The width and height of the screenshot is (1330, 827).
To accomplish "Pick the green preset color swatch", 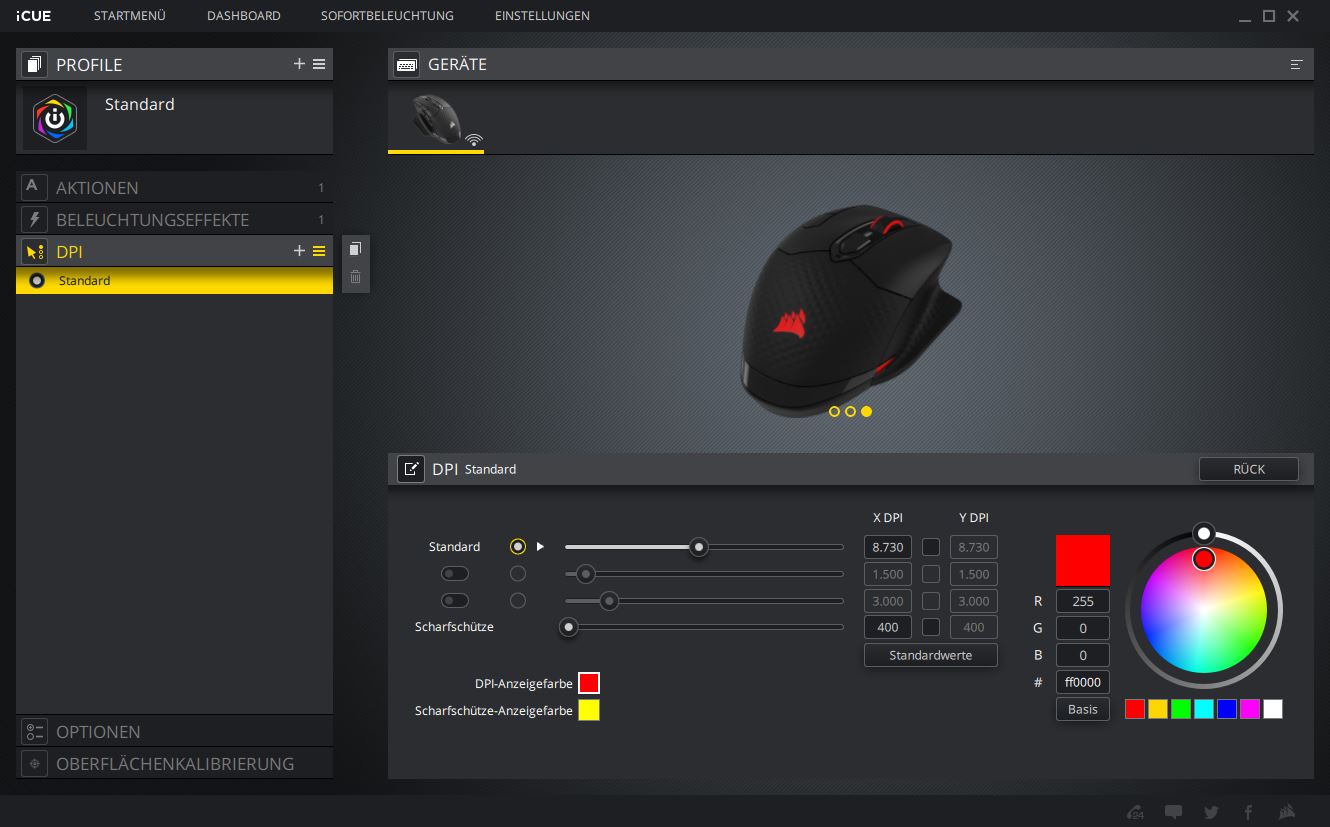I will tap(1181, 709).
